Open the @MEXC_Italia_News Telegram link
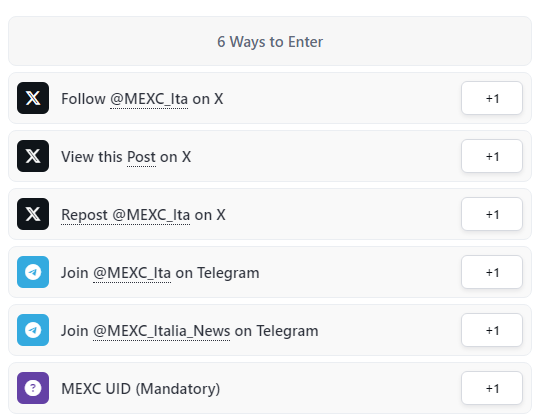The height and width of the screenshot is (420, 540). [x=162, y=331]
